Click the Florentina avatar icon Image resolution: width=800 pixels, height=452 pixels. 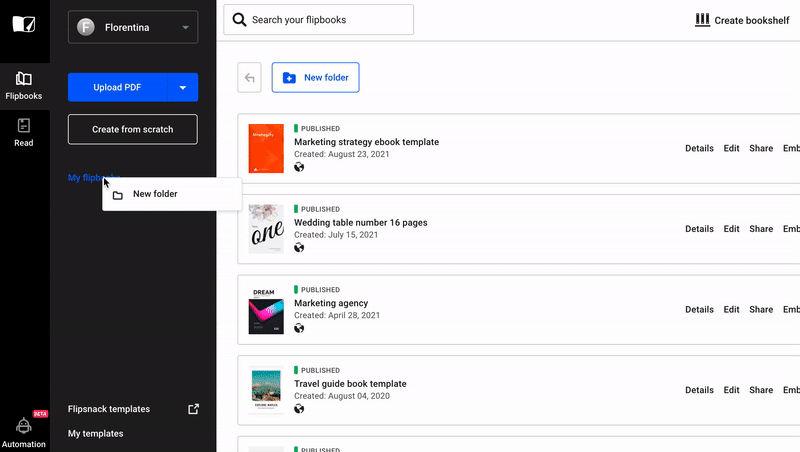(86, 27)
